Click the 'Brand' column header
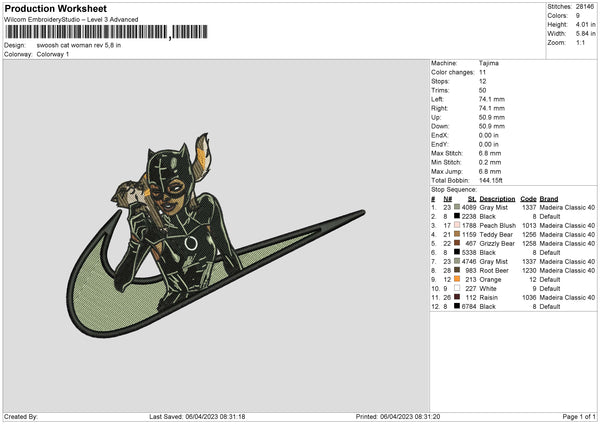The image size is (600, 424). 549,199
